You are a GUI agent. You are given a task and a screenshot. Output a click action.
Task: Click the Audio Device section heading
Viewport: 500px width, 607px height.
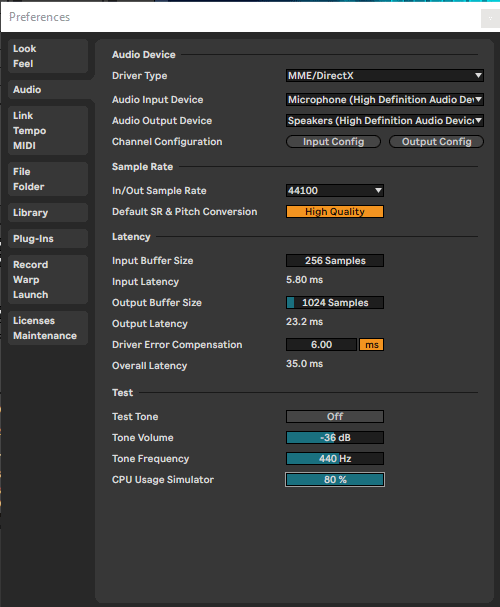tap(144, 55)
